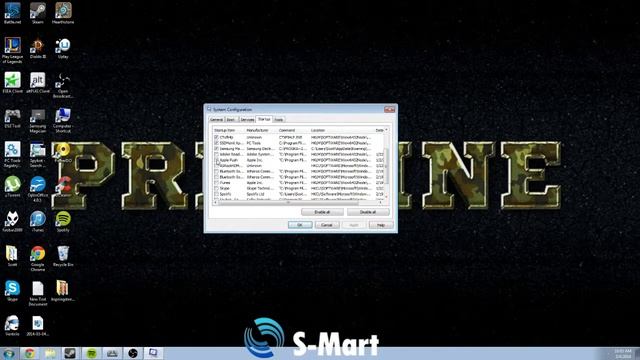
Task: Sort by the Manufacturer column header
Action: (x=261, y=130)
